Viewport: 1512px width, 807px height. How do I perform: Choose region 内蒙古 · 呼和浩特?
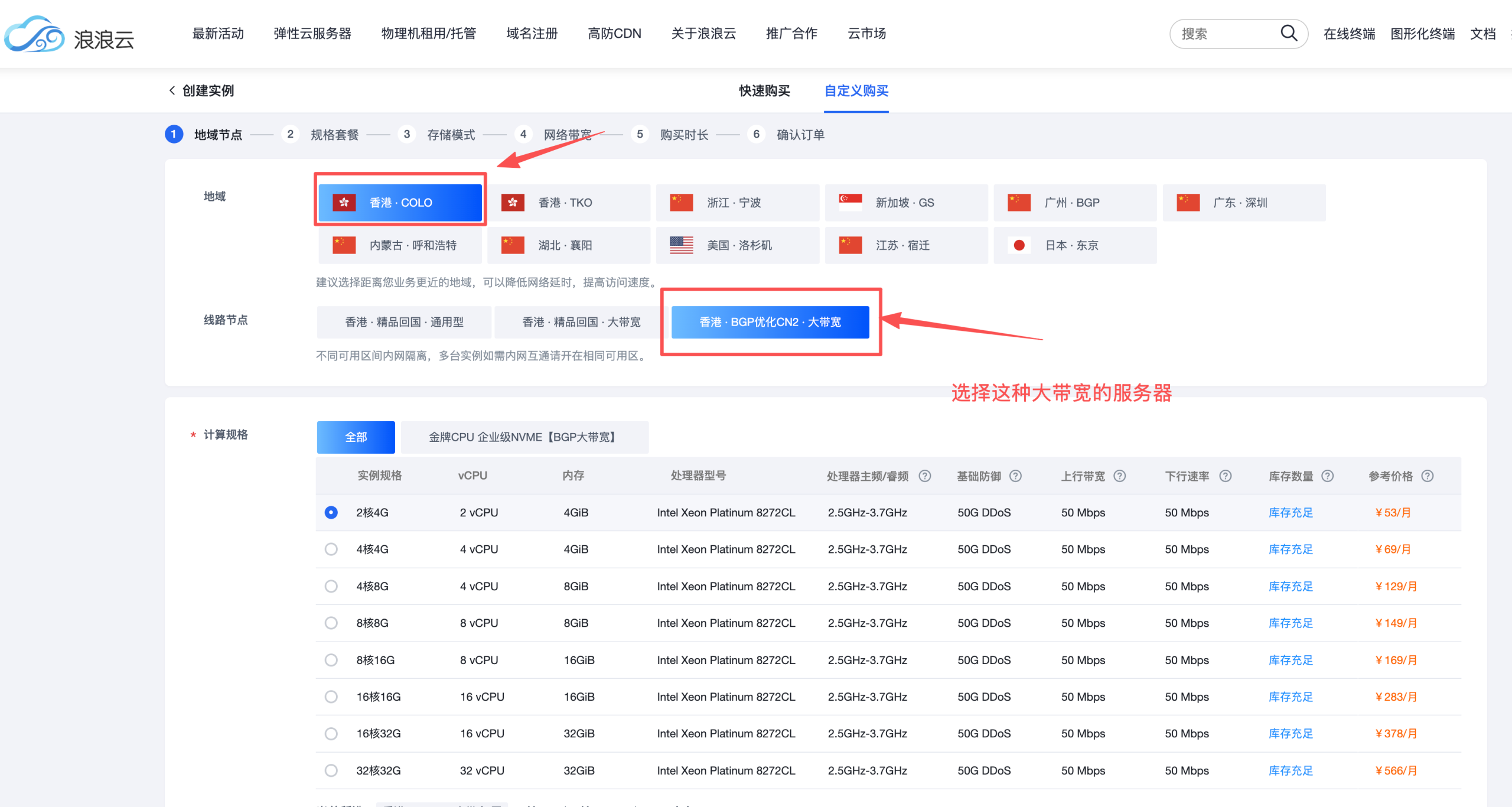coord(400,245)
